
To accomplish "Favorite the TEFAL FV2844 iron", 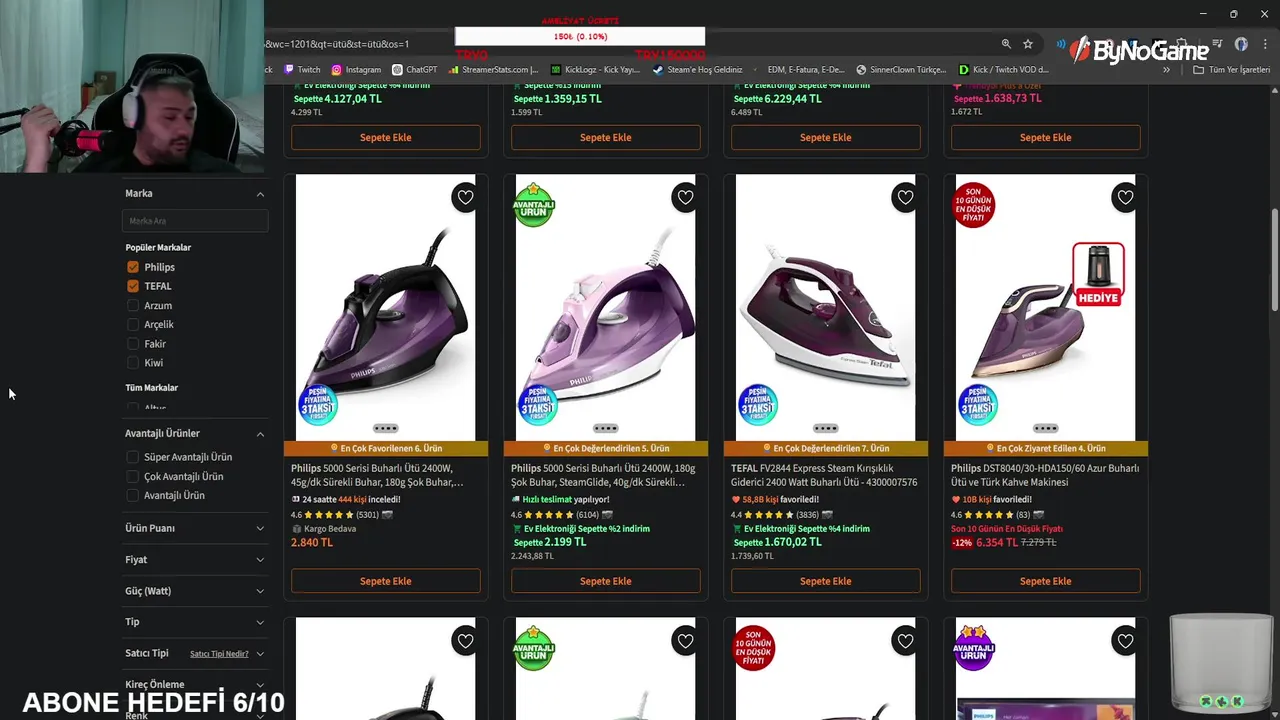I will tap(905, 197).
